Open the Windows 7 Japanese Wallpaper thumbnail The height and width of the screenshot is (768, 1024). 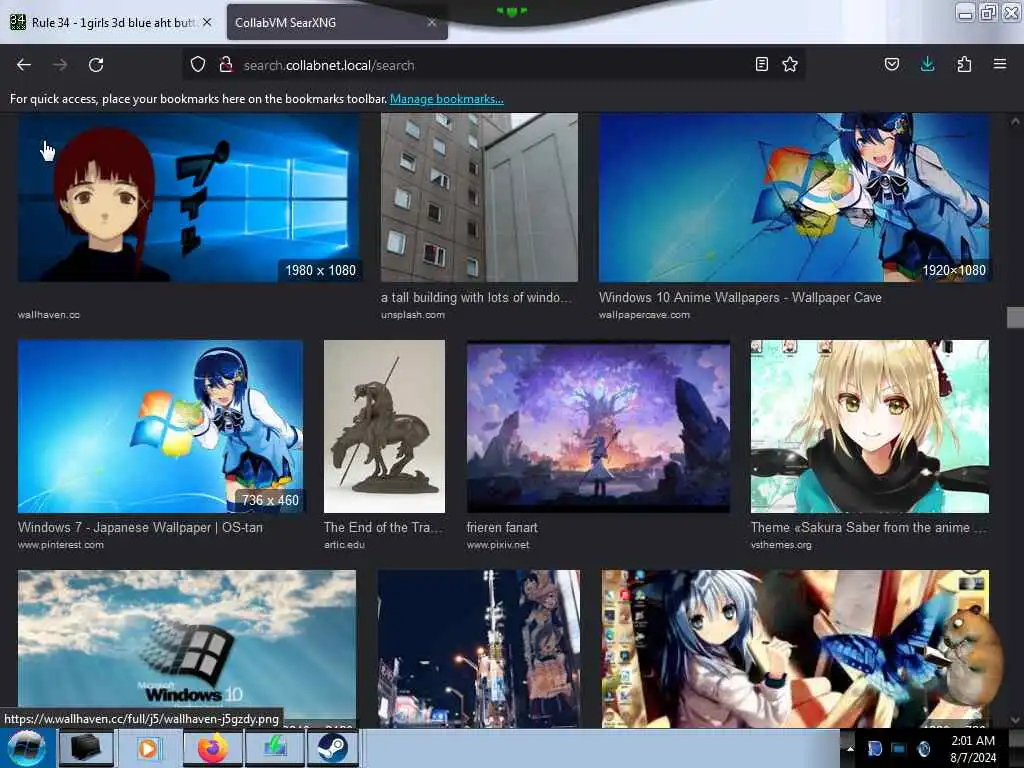click(x=161, y=426)
